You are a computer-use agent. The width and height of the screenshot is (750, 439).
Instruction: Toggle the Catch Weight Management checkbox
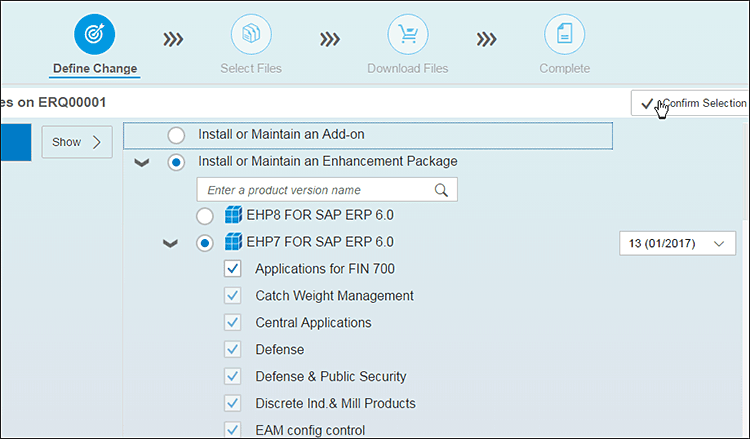pyautogui.click(x=233, y=296)
